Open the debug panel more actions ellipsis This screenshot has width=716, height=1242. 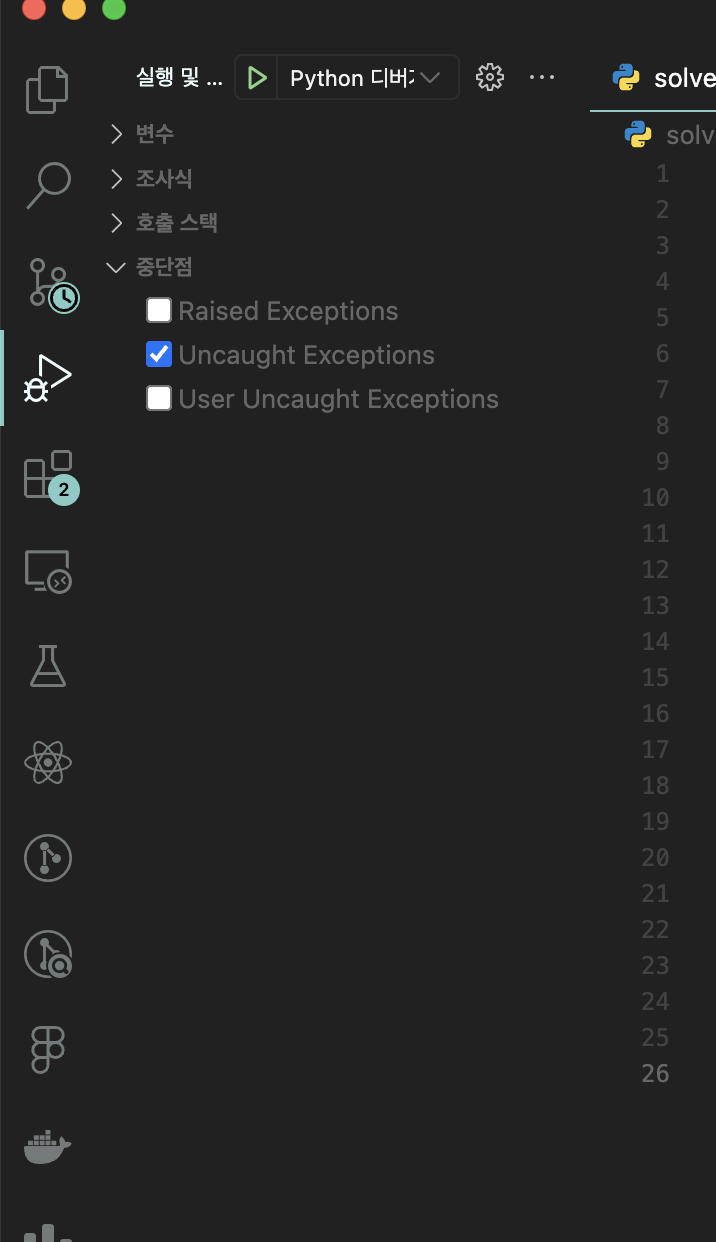[541, 77]
